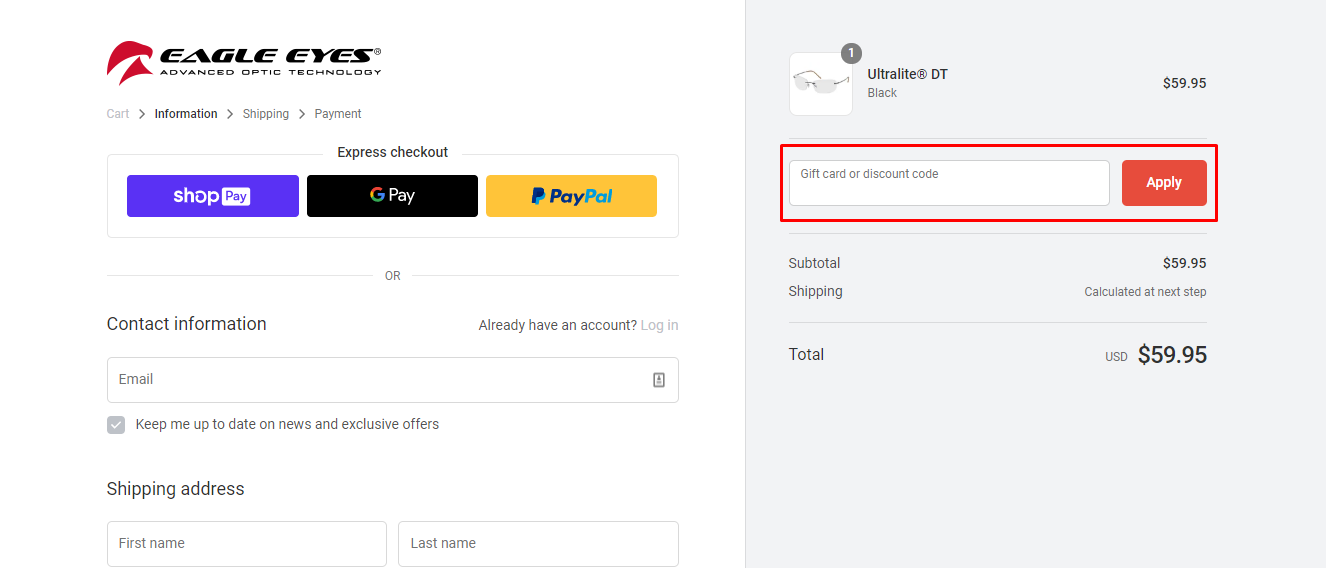This screenshot has height=568, width=1326.
Task: Click the Log in link
Action: 659,325
